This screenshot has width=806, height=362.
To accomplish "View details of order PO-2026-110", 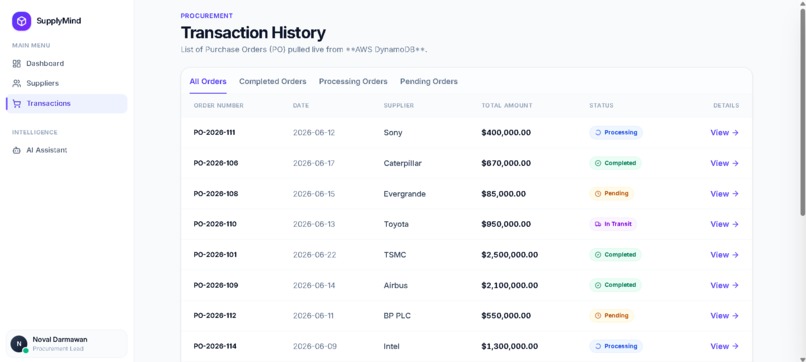I will (724, 224).
